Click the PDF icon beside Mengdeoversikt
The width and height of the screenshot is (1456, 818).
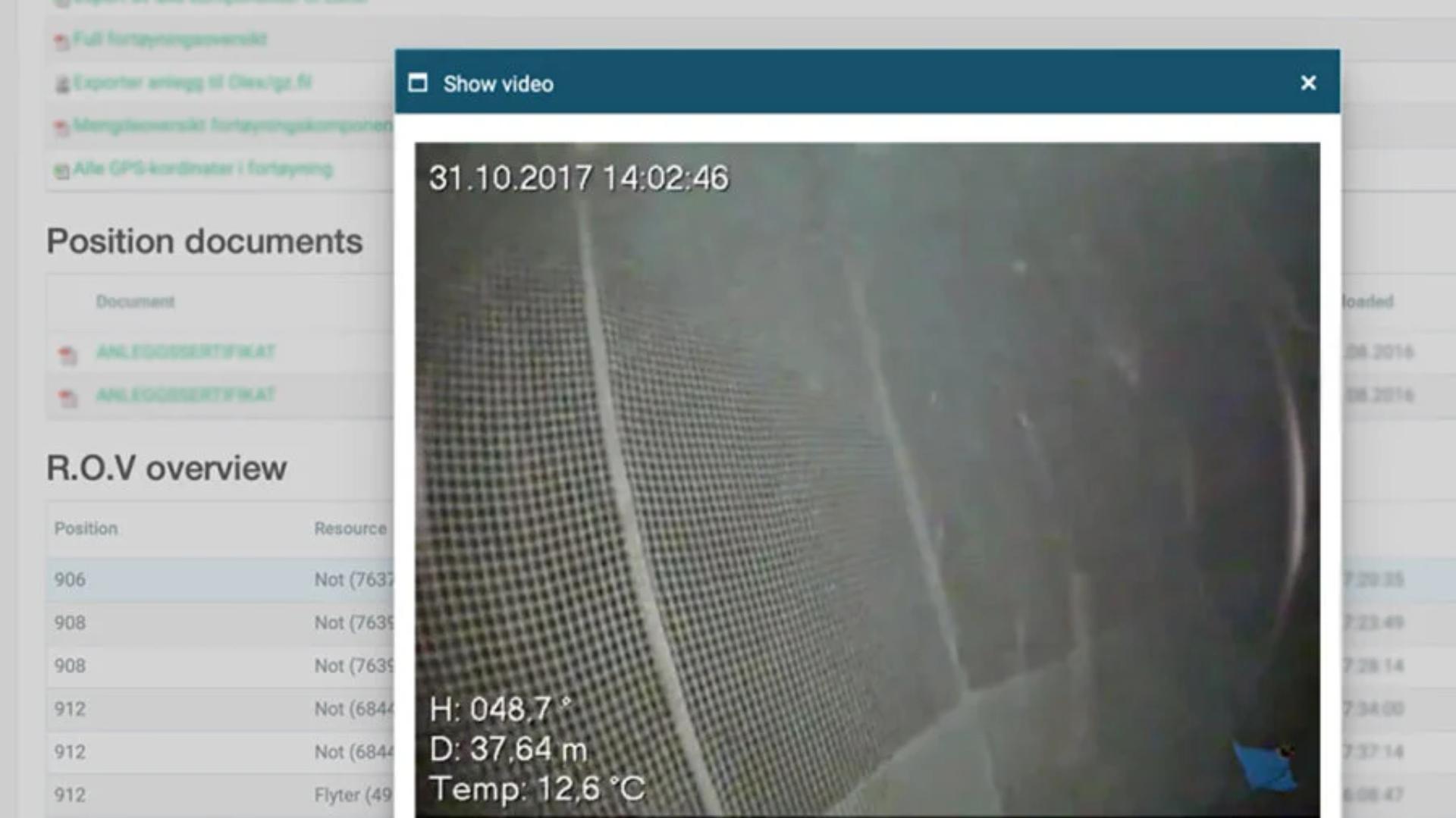click(x=61, y=127)
